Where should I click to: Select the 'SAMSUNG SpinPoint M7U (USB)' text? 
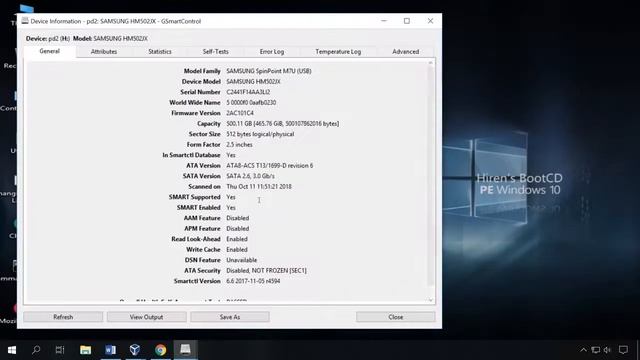pyautogui.click(x=269, y=71)
